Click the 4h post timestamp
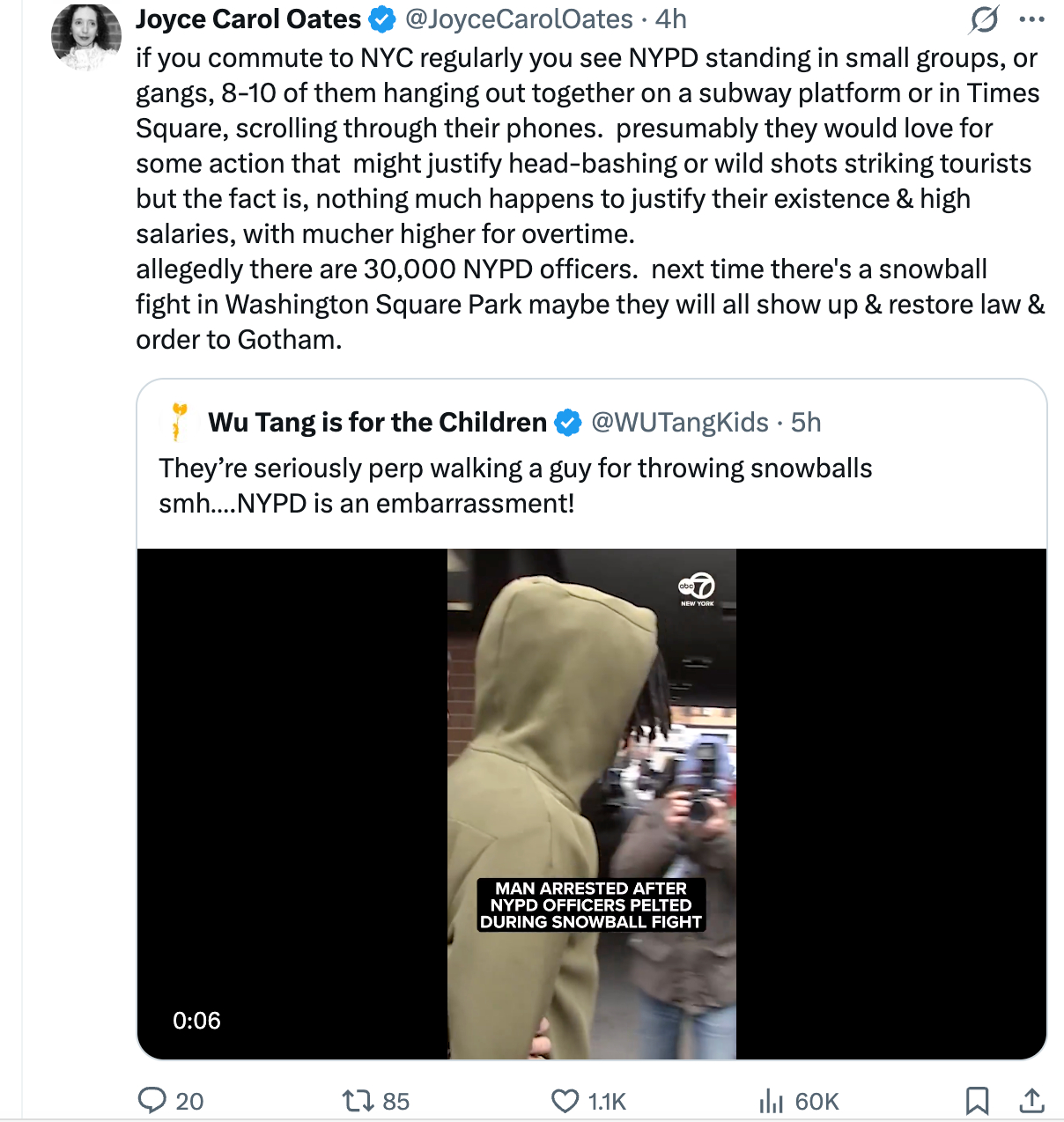Image resolution: width=1064 pixels, height=1122 pixels. coord(671,19)
